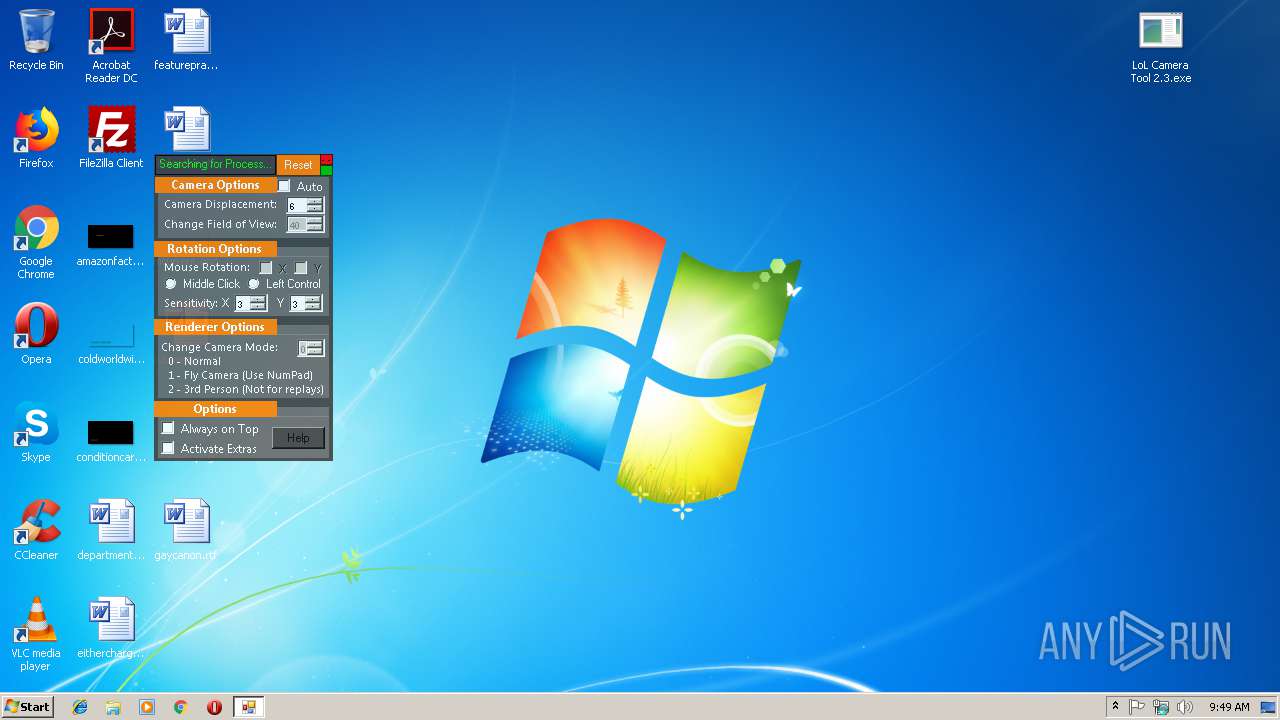The width and height of the screenshot is (1280, 720).
Task: Select the Acrobat Reader DC shortcut
Action: [111, 46]
